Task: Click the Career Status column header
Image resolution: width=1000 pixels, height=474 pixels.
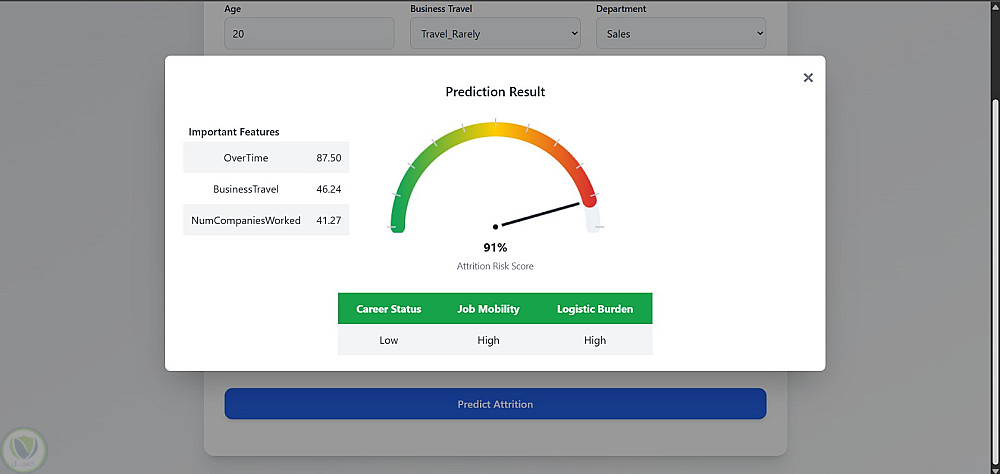Action: pos(389,309)
